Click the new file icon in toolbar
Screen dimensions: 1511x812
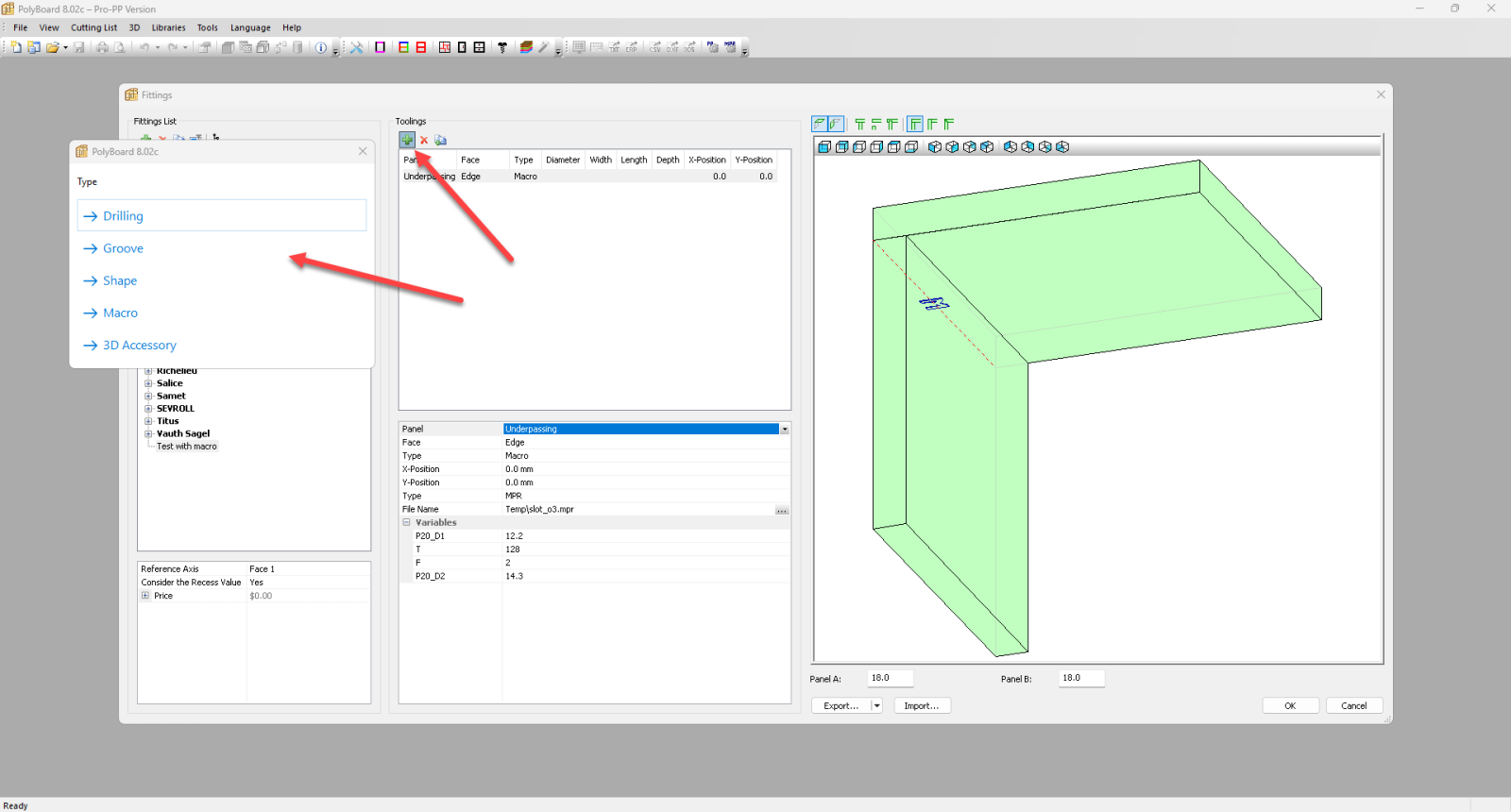[x=16, y=47]
